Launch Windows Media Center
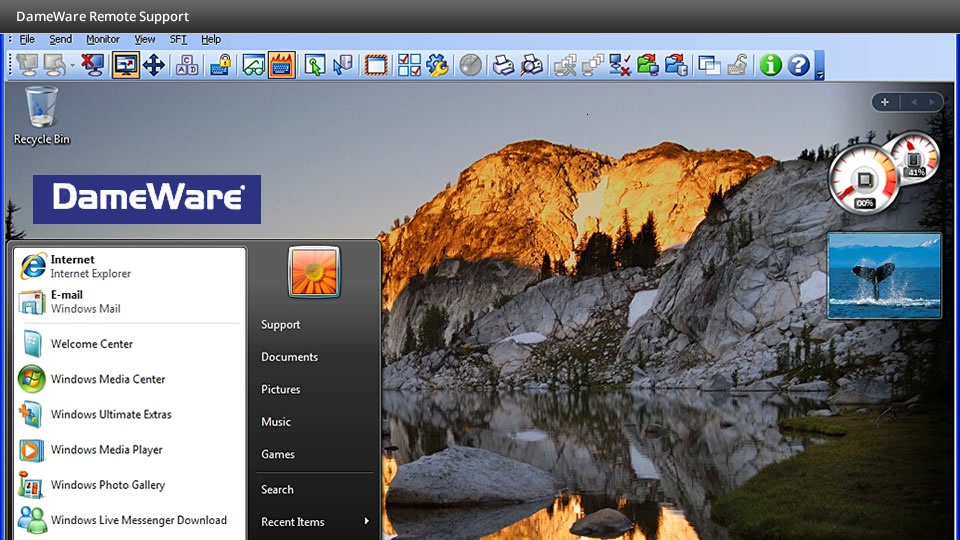Viewport: 960px width, 540px height. pos(129,379)
